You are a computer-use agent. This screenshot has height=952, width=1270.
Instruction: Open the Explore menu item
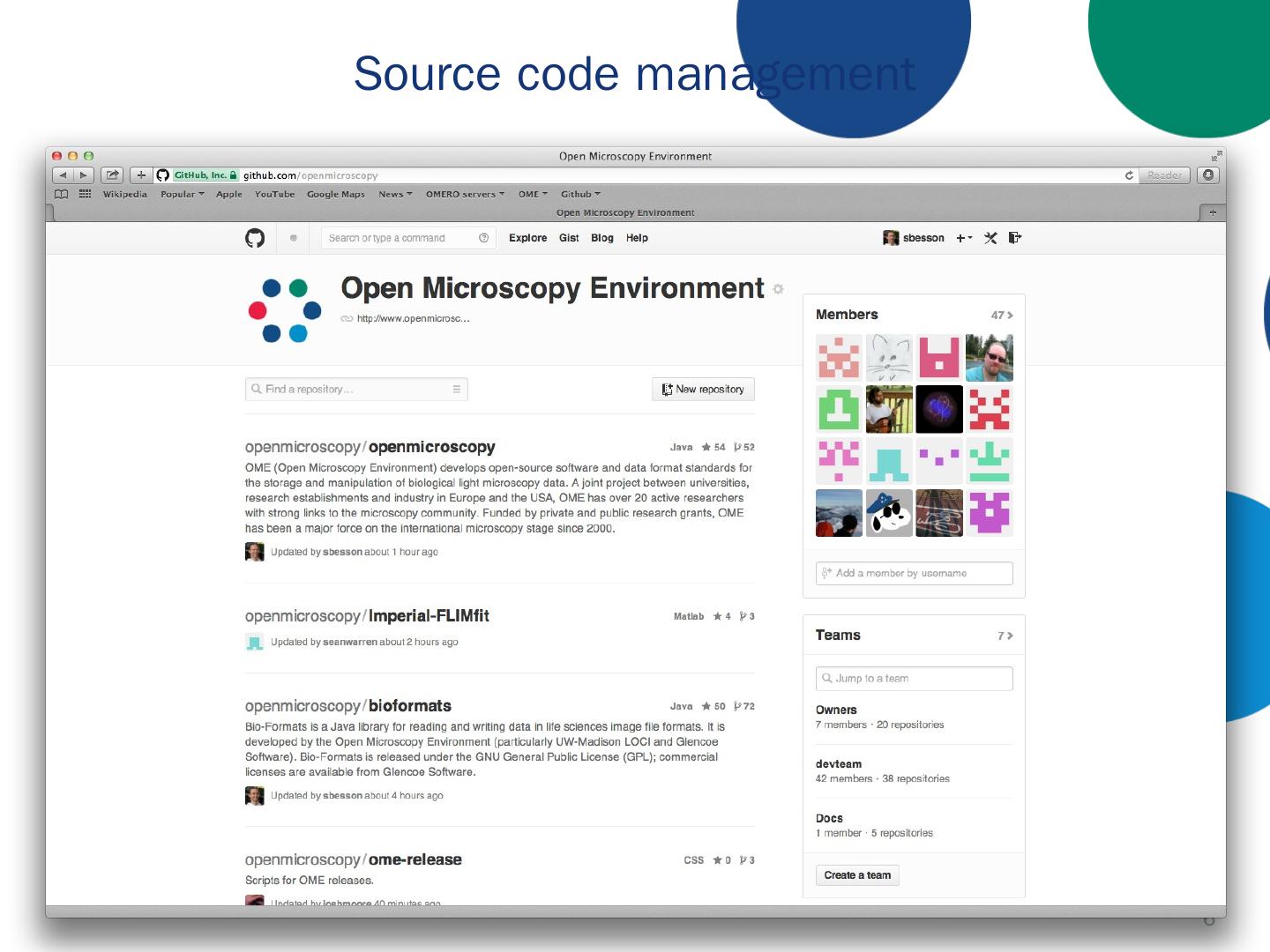tap(527, 238)
